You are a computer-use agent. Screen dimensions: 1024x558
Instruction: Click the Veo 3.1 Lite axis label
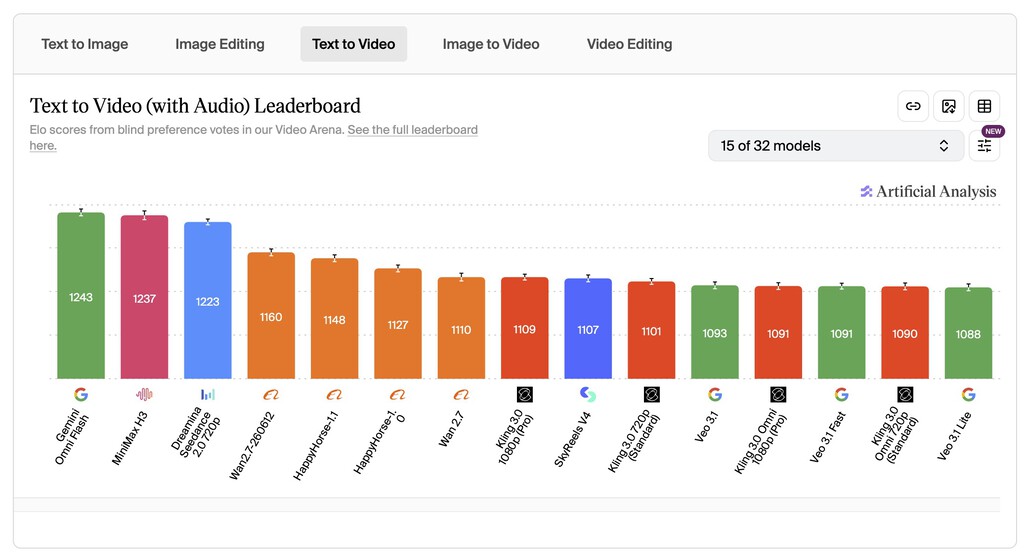954,436
